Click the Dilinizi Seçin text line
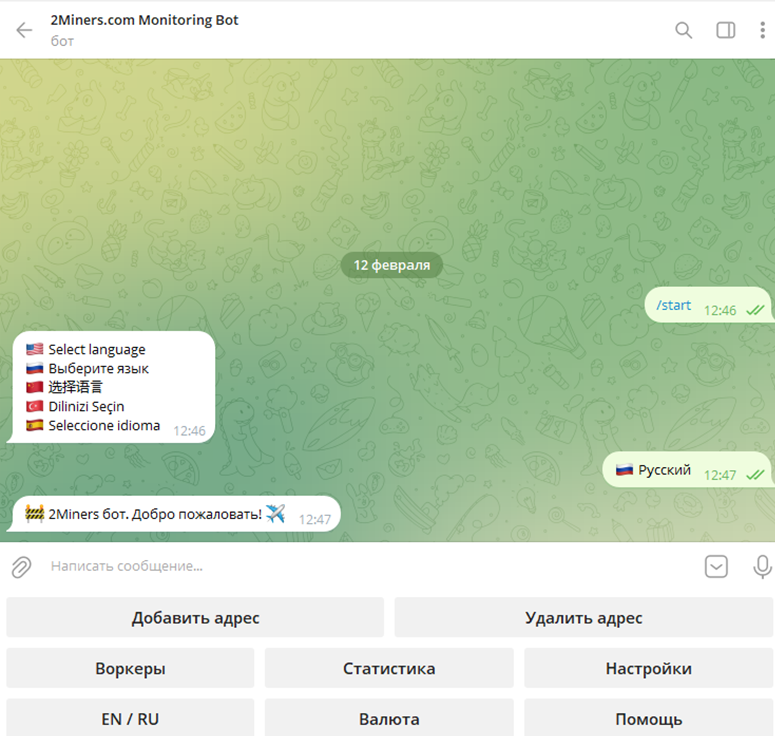The height and width of the screenshot is (736, 775). point(86,406)
